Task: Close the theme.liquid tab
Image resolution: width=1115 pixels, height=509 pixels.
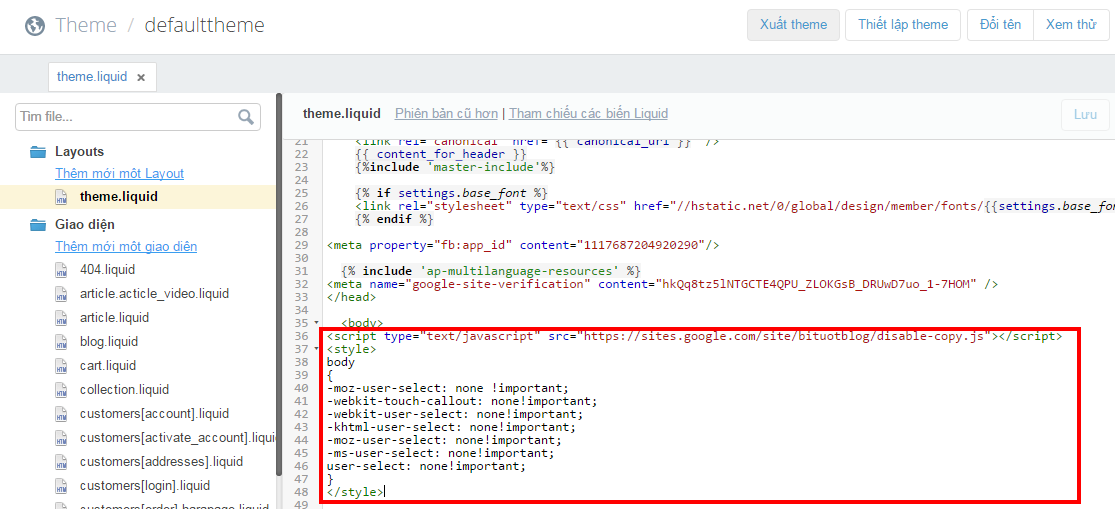Action: point(141,77)
